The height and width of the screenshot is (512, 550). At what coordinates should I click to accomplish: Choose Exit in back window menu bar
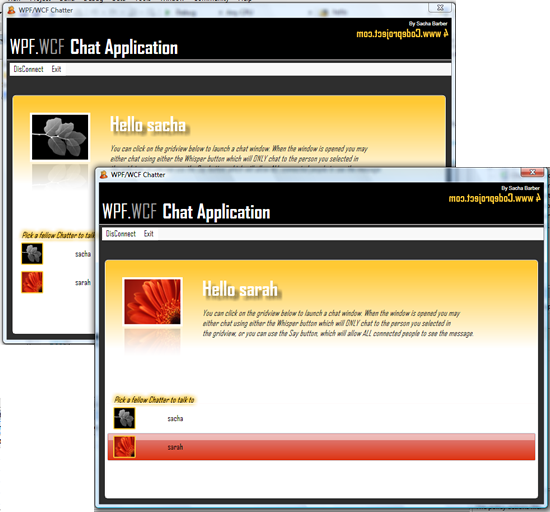pyautogui.click(x=56, y=69)
